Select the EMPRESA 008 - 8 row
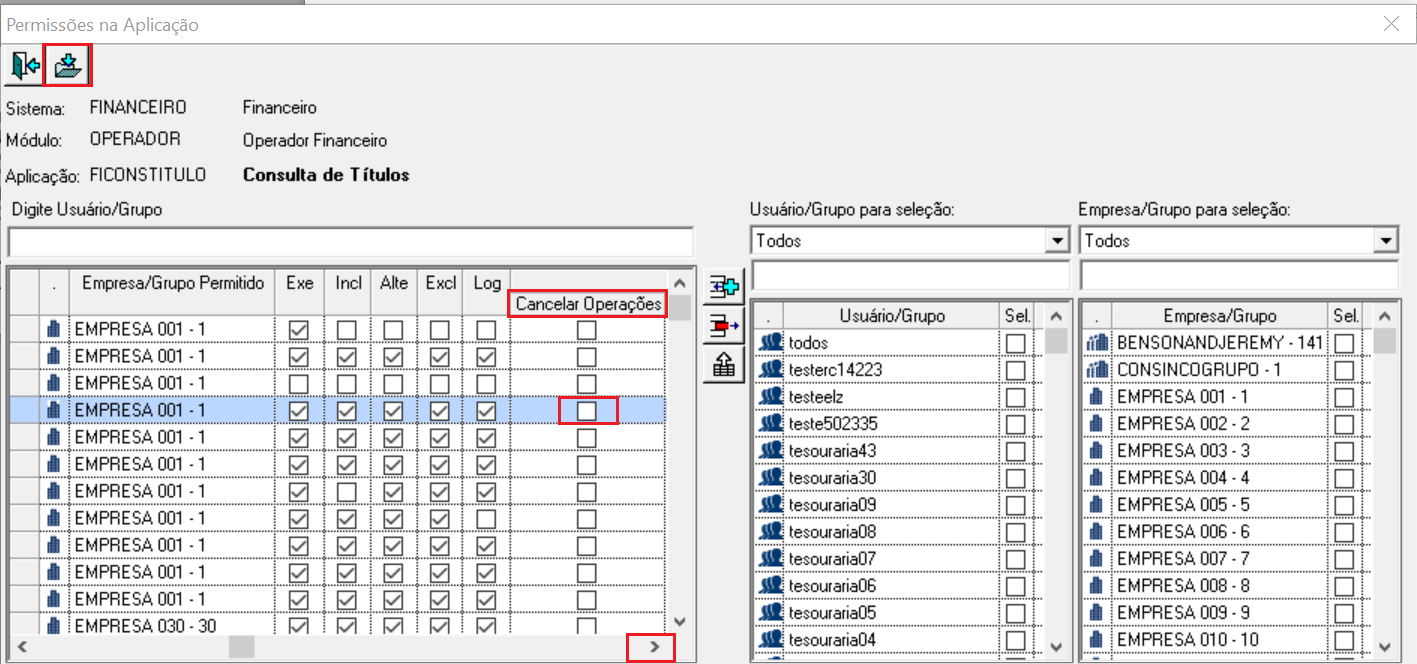1417x664 pixels. [x=1228, y=586]
